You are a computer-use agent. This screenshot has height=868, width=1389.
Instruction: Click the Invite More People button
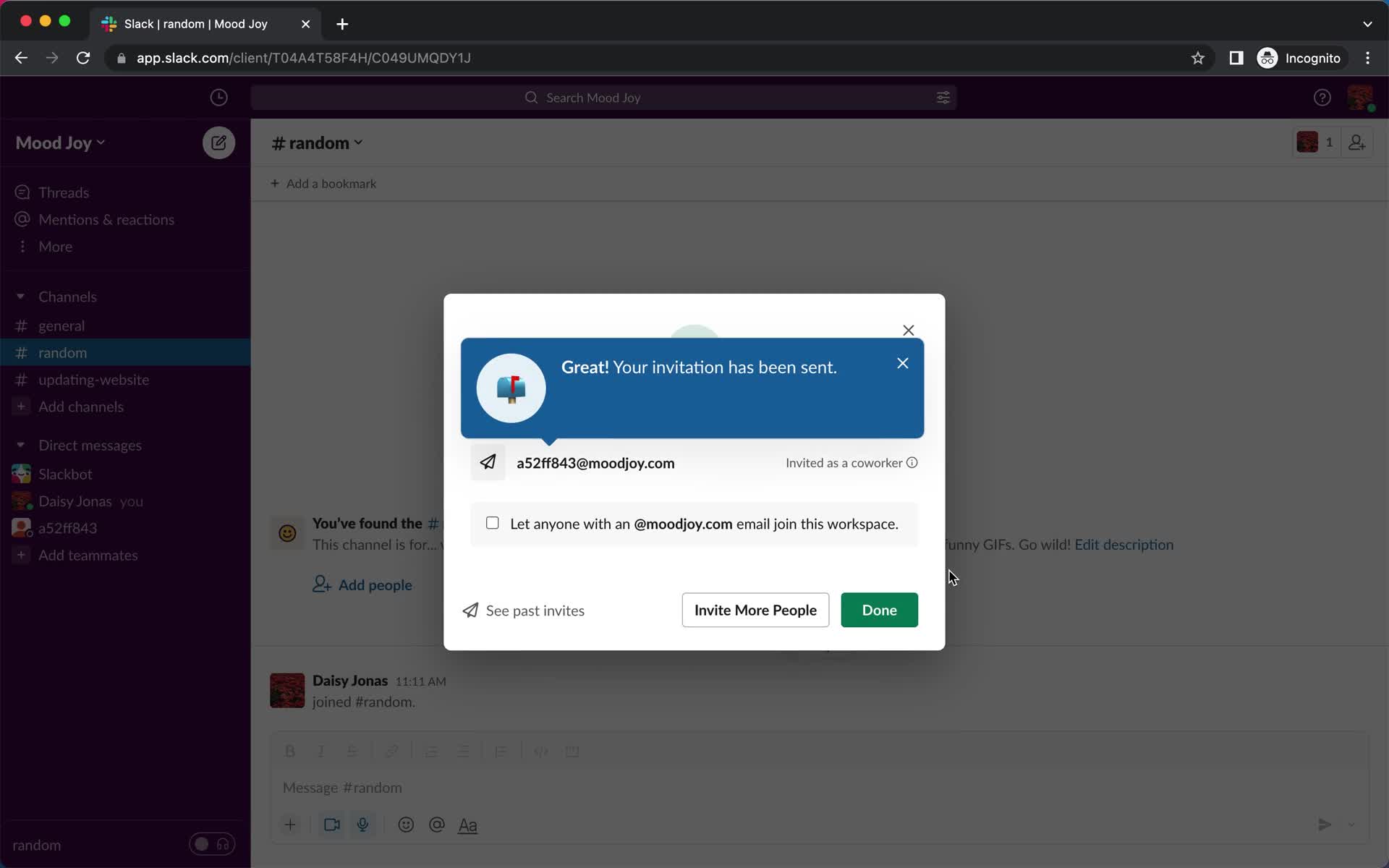point(756,610)
